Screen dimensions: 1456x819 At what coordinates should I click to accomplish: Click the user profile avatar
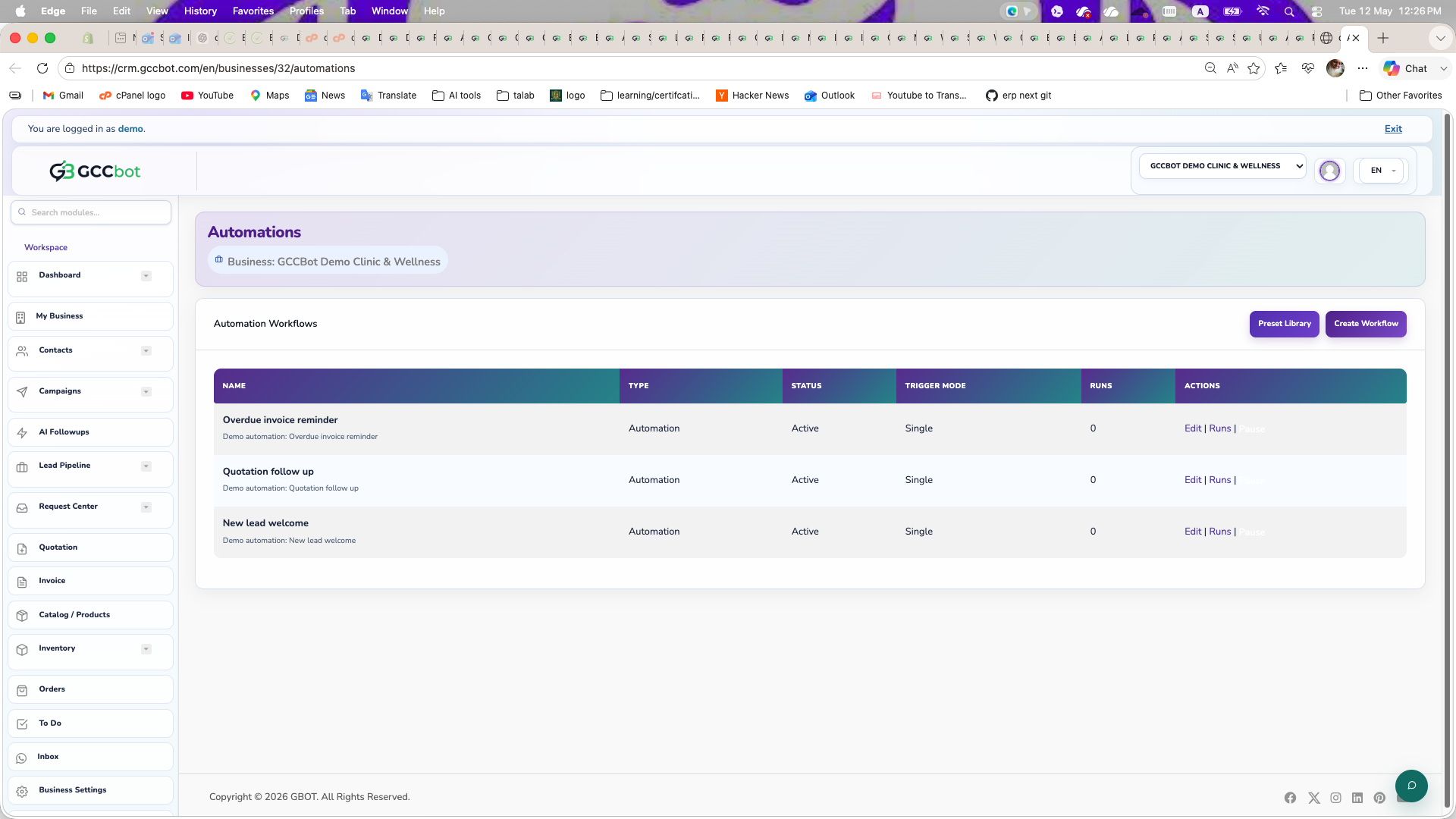[x=1329, y=171]
